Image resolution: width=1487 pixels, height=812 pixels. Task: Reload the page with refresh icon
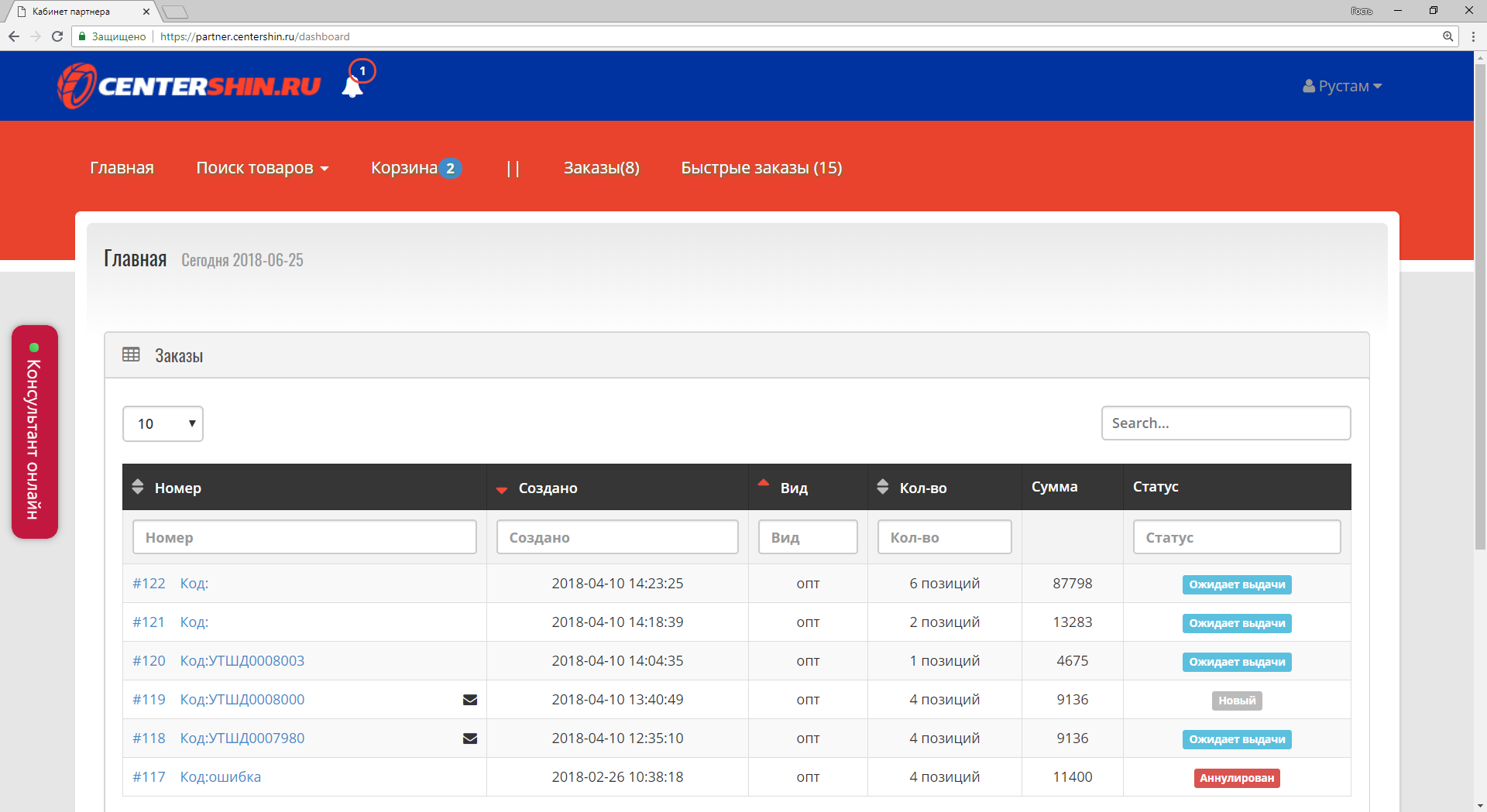(x=57, y=36)
